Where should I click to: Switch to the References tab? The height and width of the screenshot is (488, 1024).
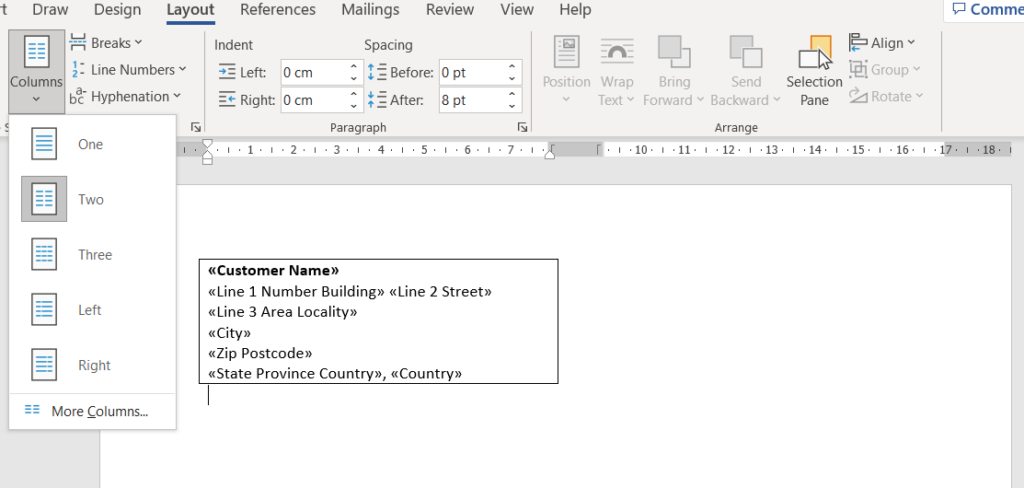(x=278, y=10)
